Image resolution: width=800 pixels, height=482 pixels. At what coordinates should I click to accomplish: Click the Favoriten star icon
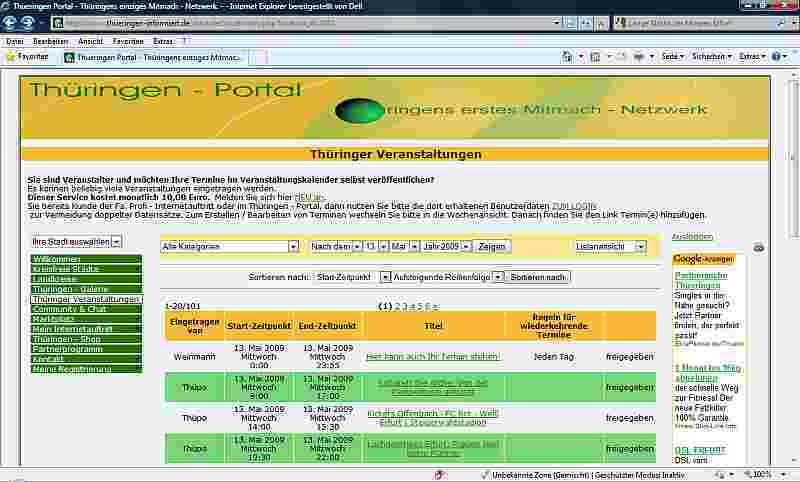click(11, 57)
